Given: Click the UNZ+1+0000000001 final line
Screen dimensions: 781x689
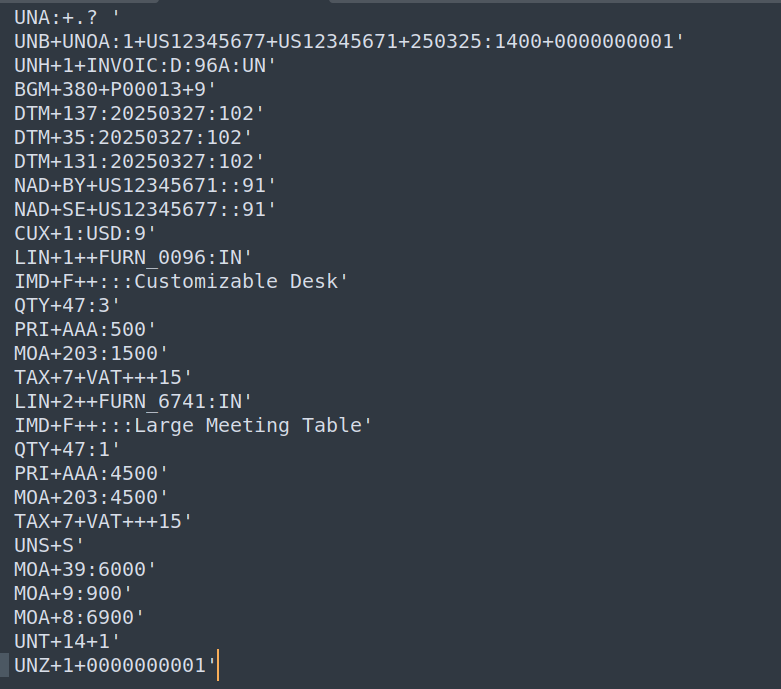Looking at the screenshot, I should tap(115, 666).
